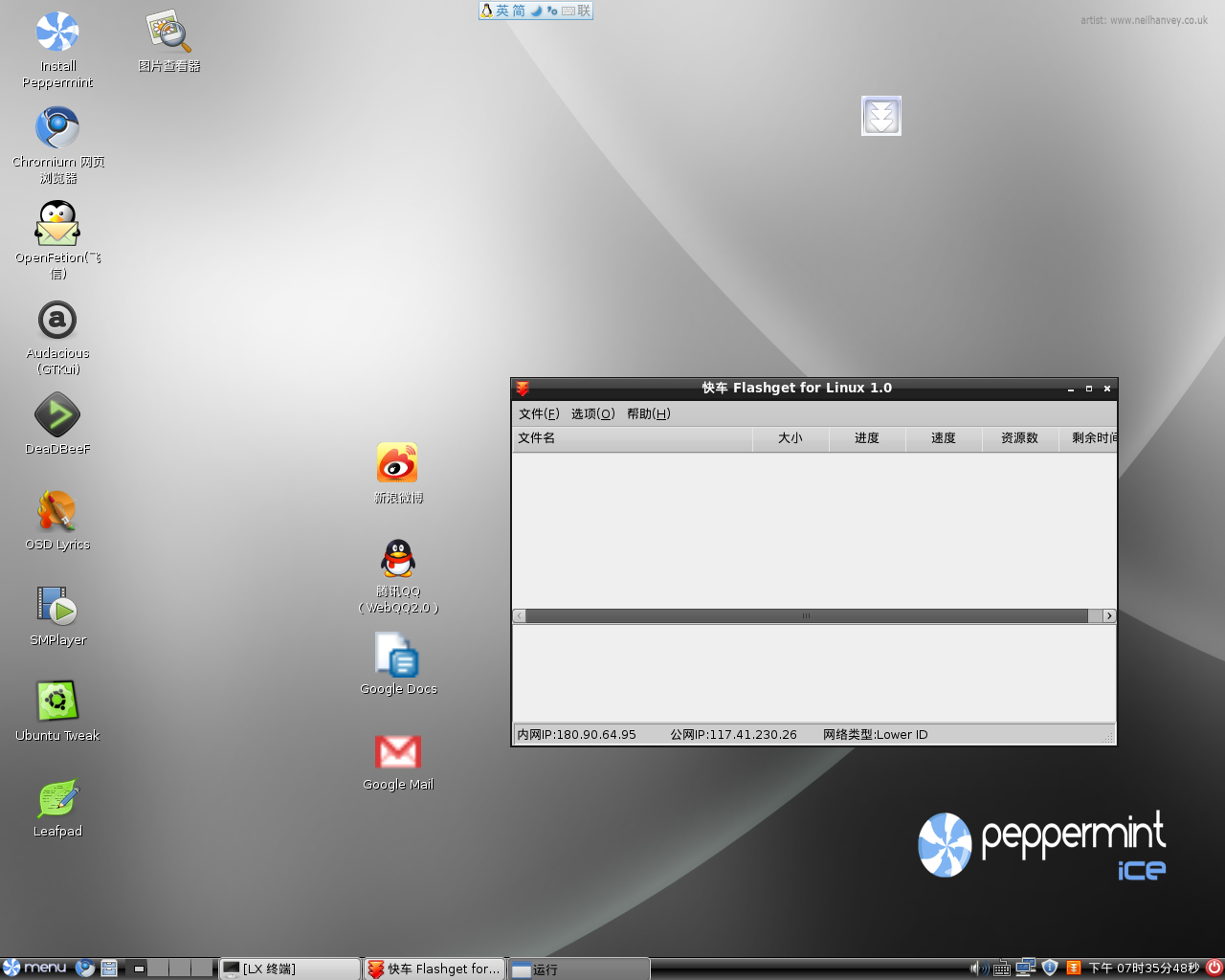Toggle the half-moon half-width character mode
Screen dimensions: 1225x980
pos(536,11)
